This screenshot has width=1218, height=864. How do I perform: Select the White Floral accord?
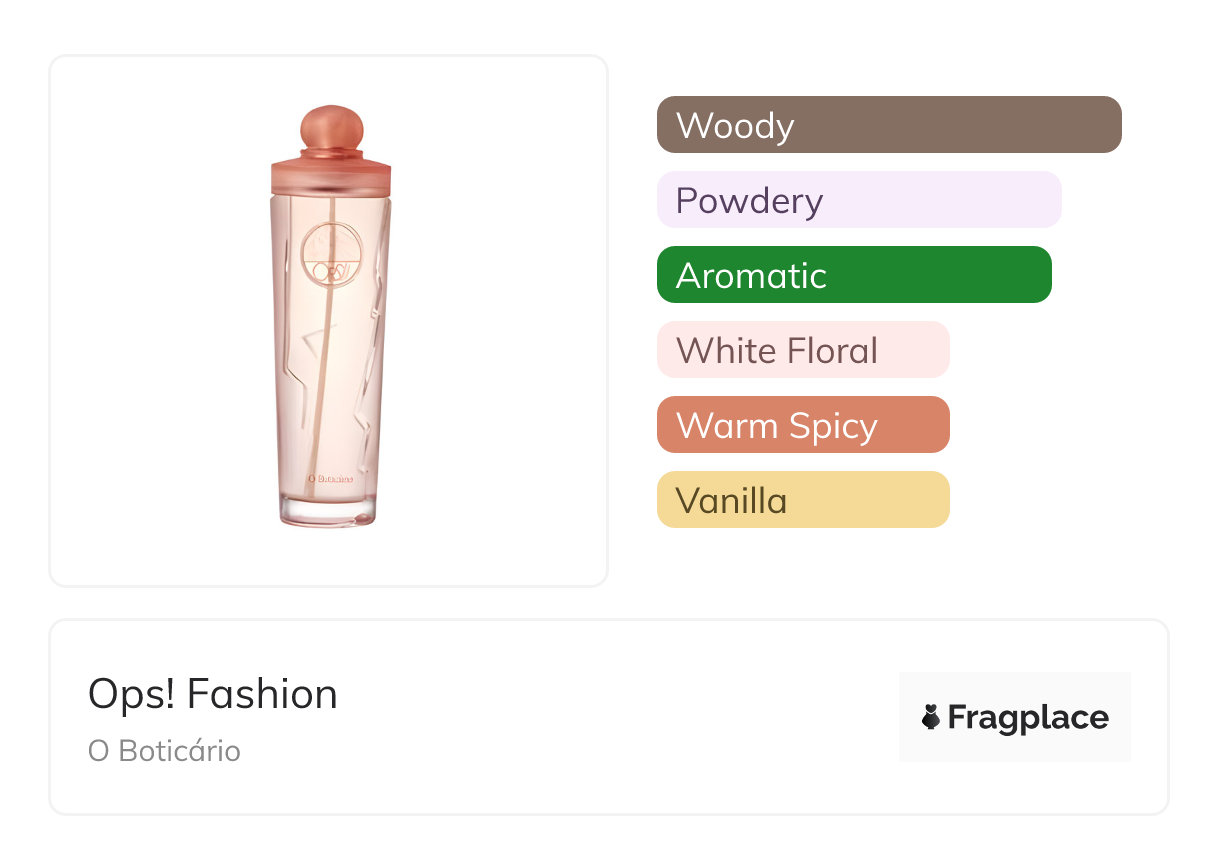click(802, 350)
